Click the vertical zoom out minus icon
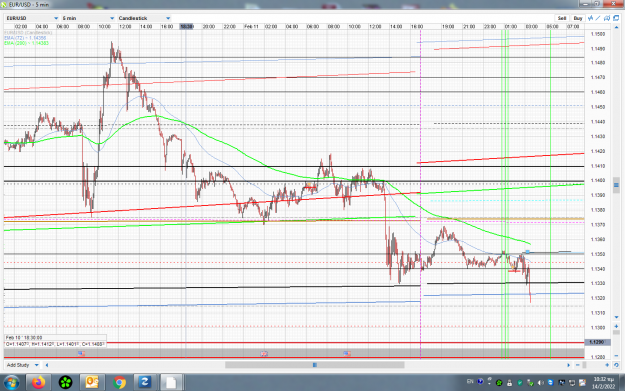This screenshot has height=391, width=625. click(x=616, y=356)
